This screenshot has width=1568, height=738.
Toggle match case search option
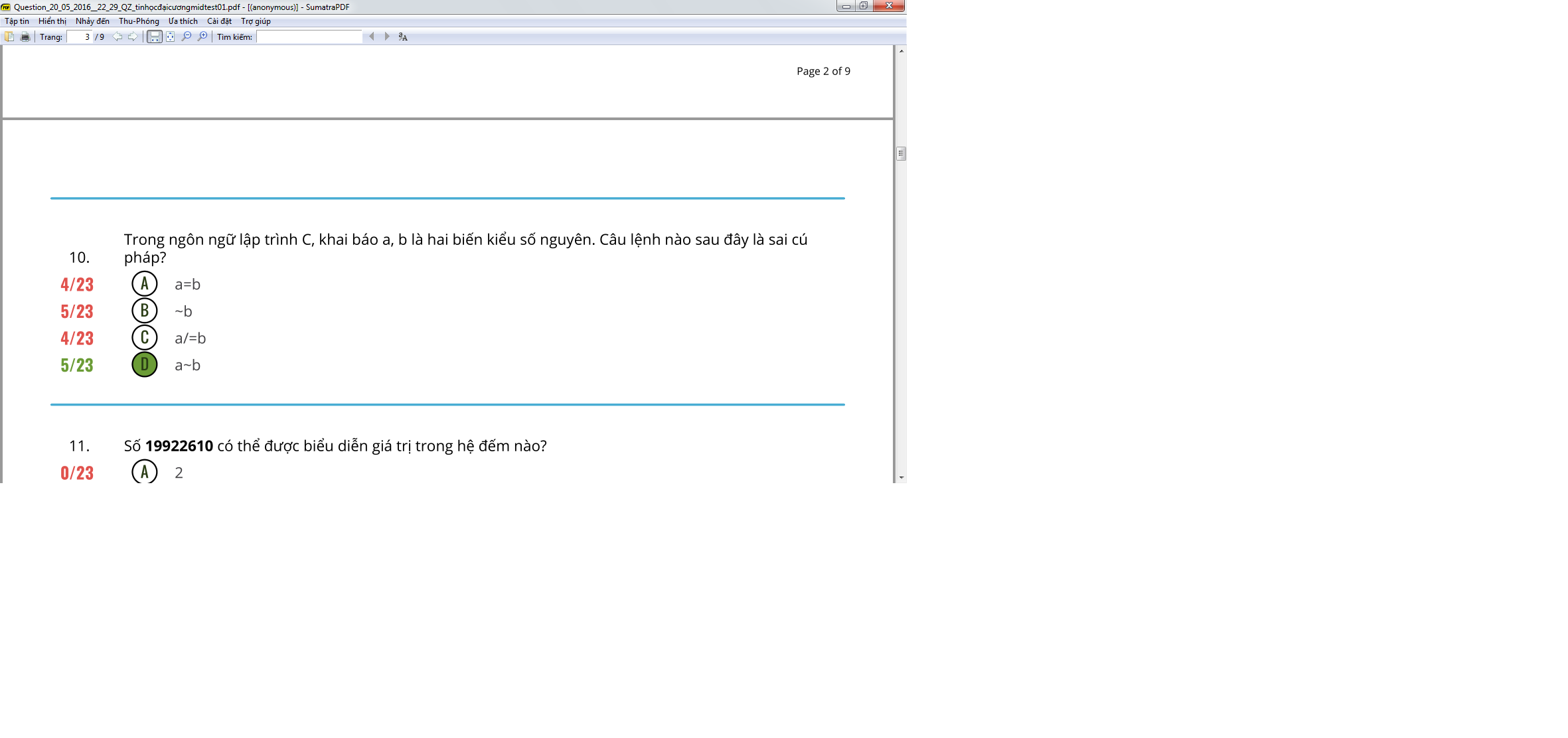pos(403,37)
